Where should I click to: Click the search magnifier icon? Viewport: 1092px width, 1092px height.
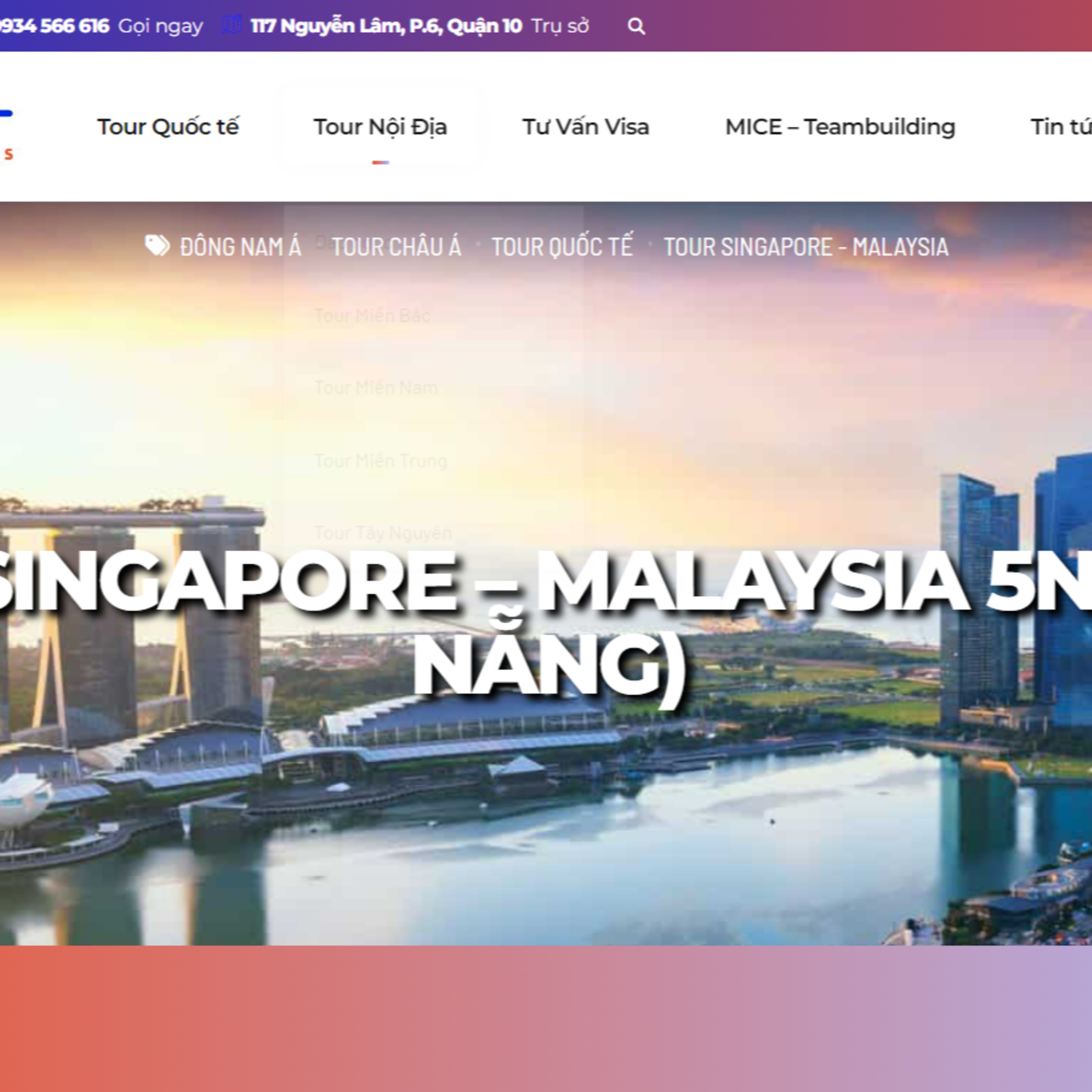tap(636, 26)
